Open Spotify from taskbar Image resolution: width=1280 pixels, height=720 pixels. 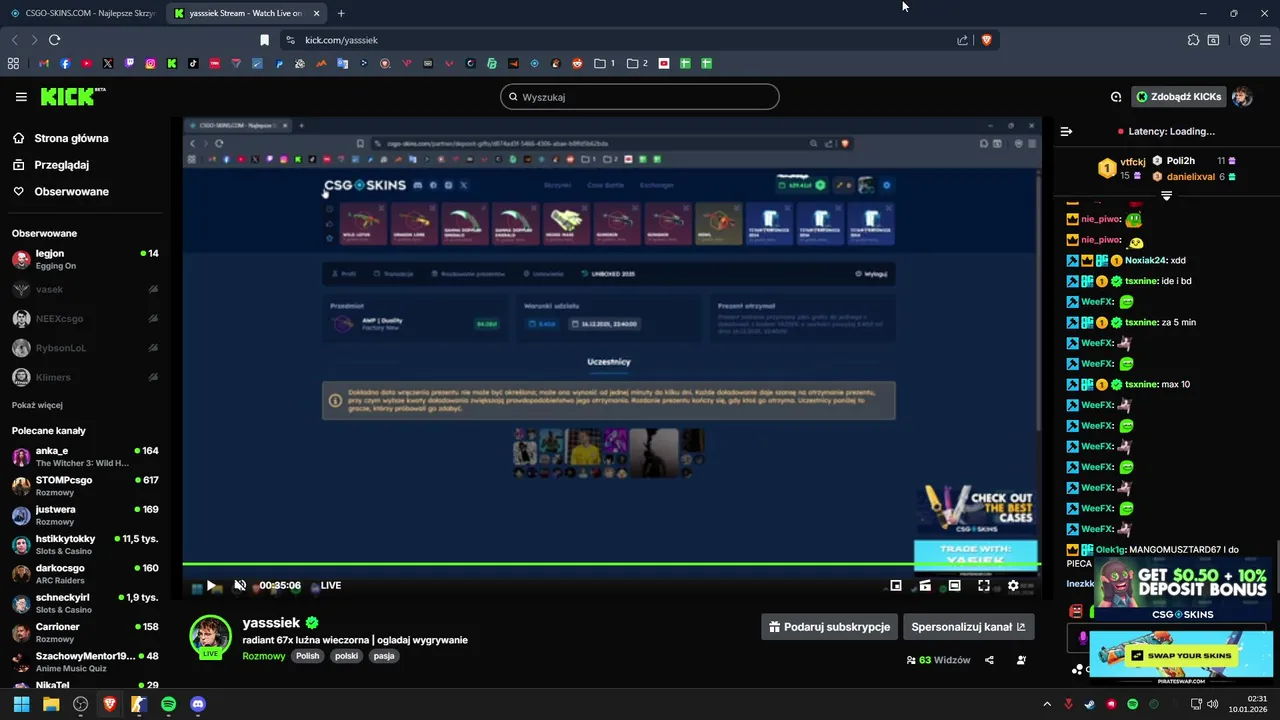[x=169, y=704]
